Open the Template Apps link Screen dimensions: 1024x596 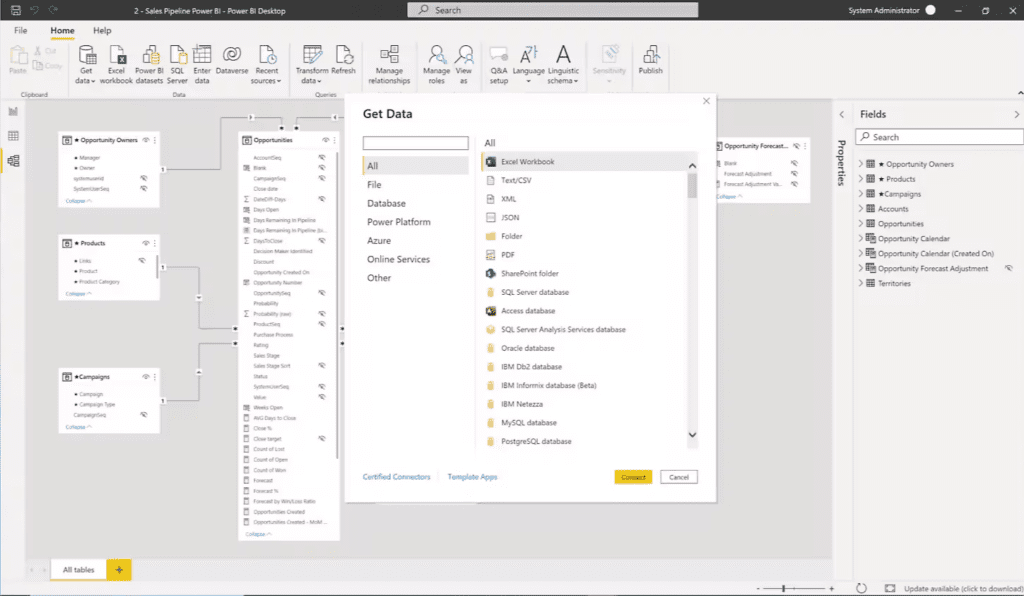(x=472, y=477)
